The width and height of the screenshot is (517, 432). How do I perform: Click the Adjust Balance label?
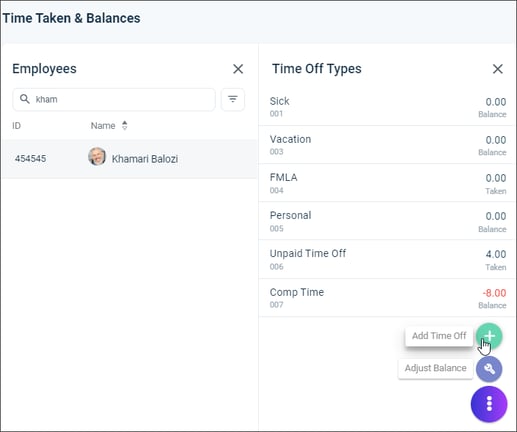436,368
